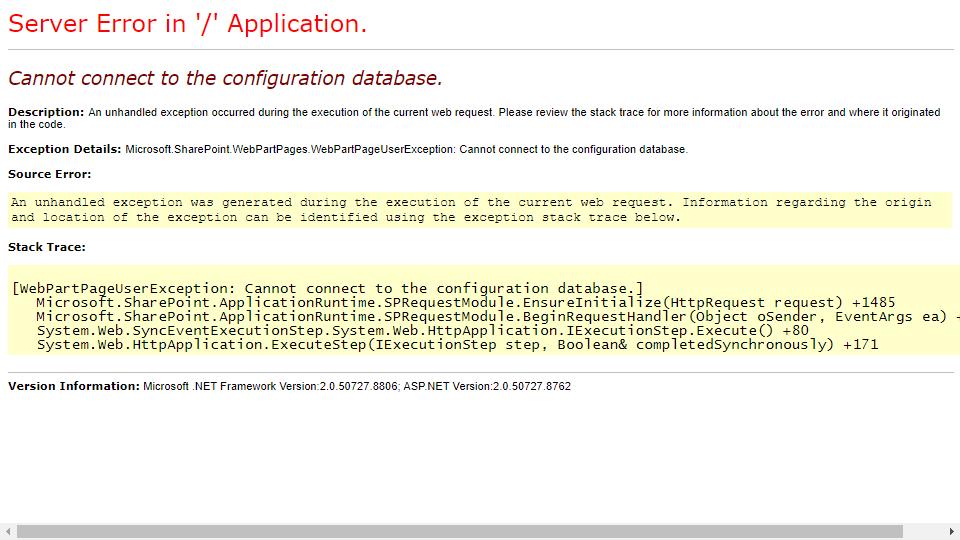Click the horizontal scrollbar thumb

point(460,532)
